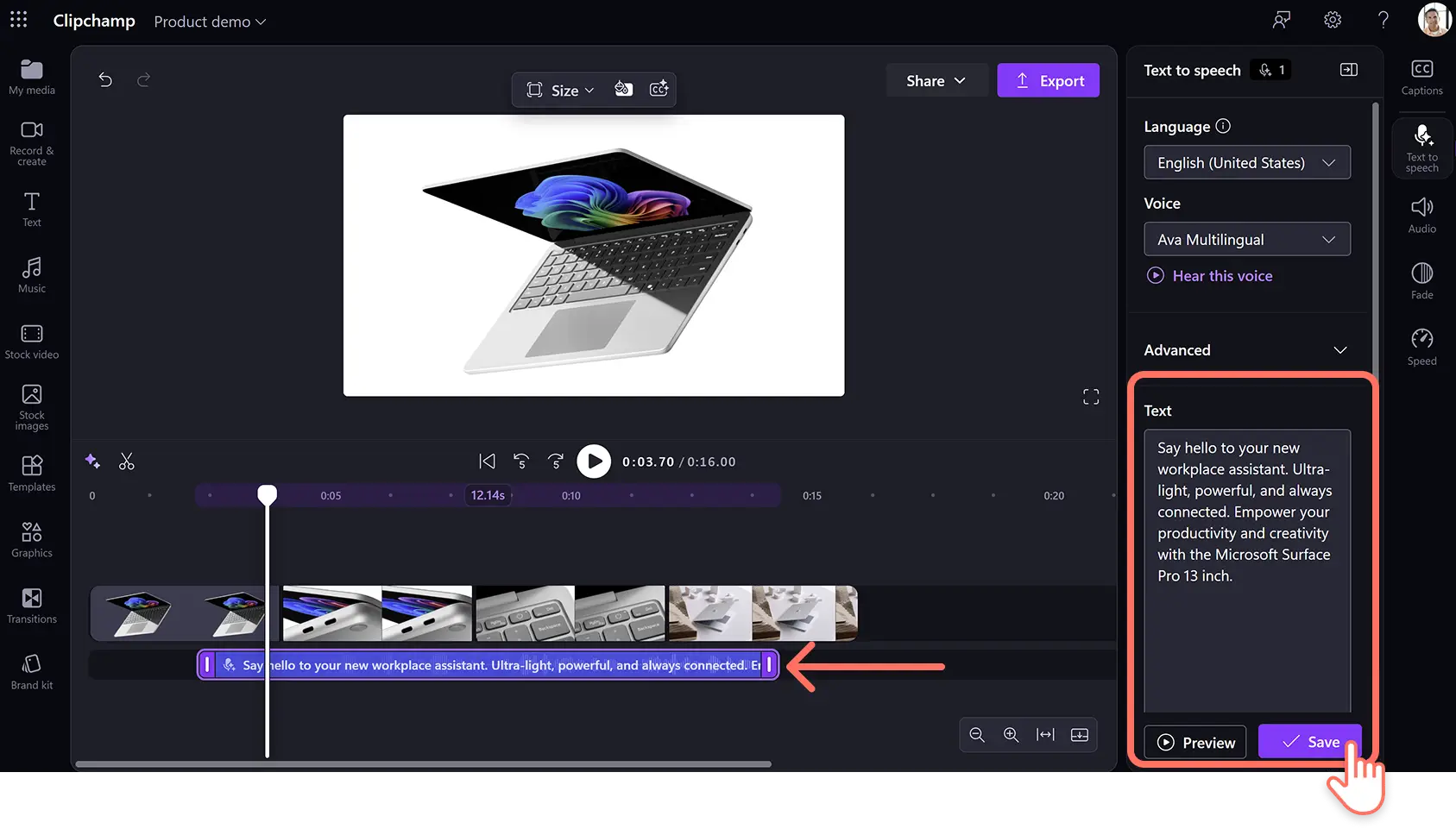
Task: Open the Language info tooltip icon
Action: click(1223, 126)
